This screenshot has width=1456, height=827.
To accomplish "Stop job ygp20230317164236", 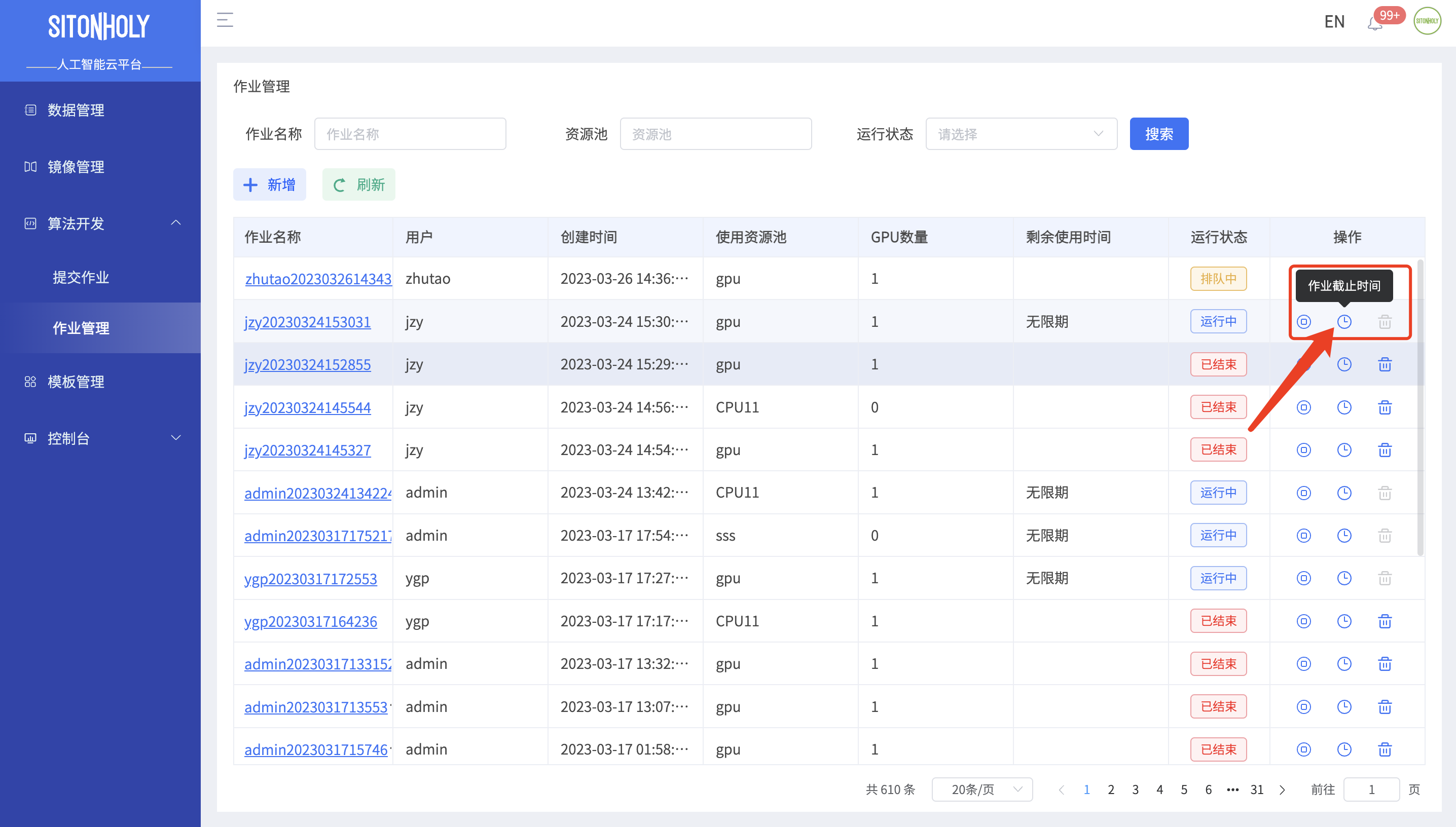I will pos(1304,621).
